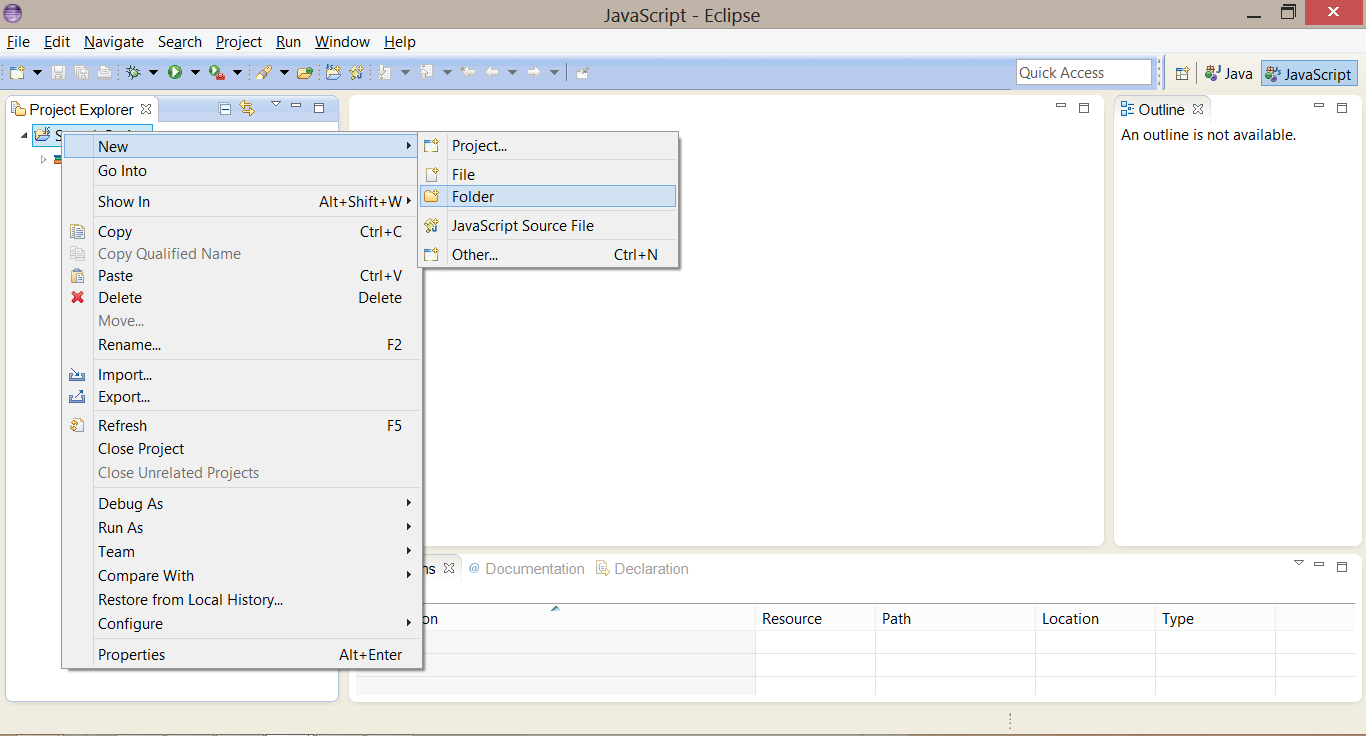Collapse the project in Project Explorer tree
This screenshot has height=736, width=1366.
[22, 134]
